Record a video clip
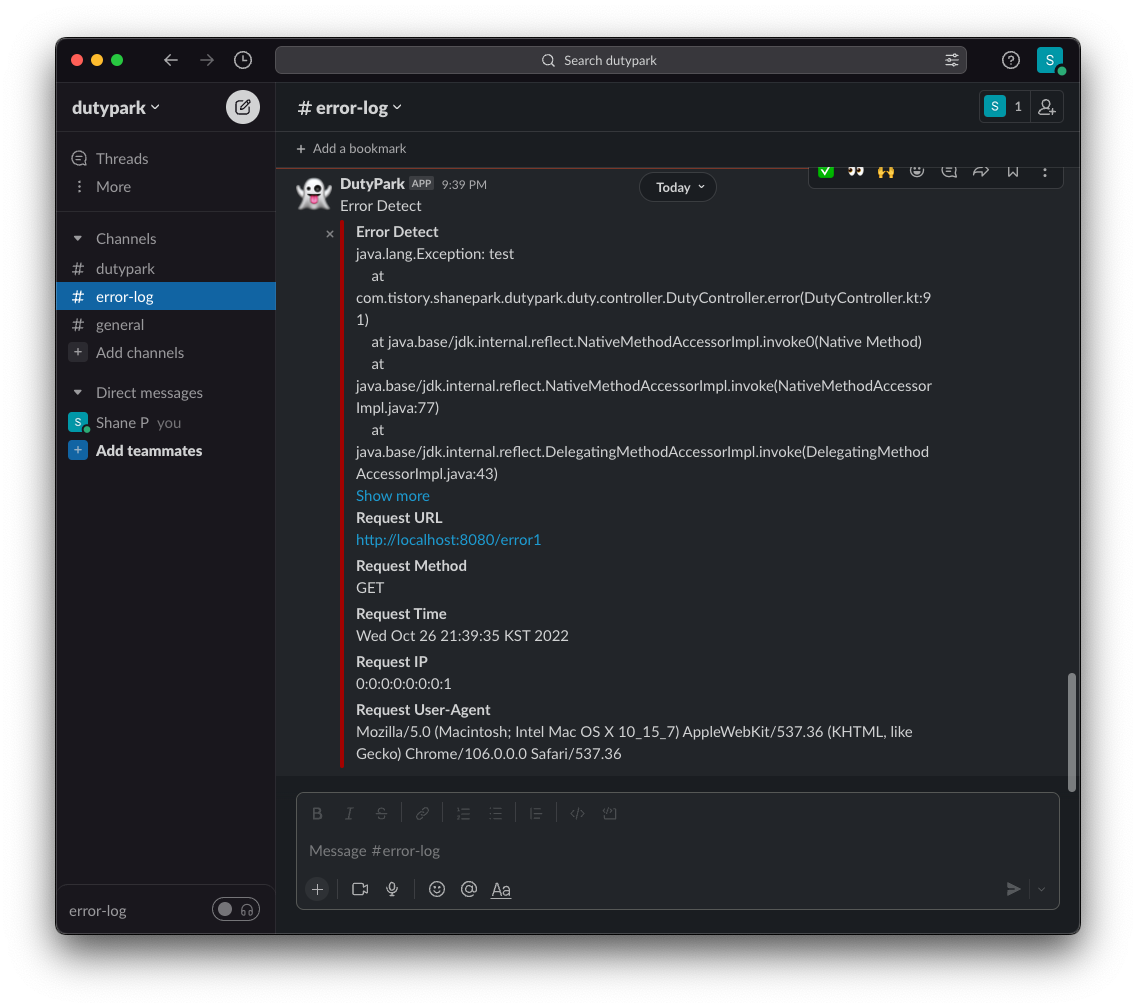Image resolution: width=1136 pixels, height=1008 pixels. point(360,889)
